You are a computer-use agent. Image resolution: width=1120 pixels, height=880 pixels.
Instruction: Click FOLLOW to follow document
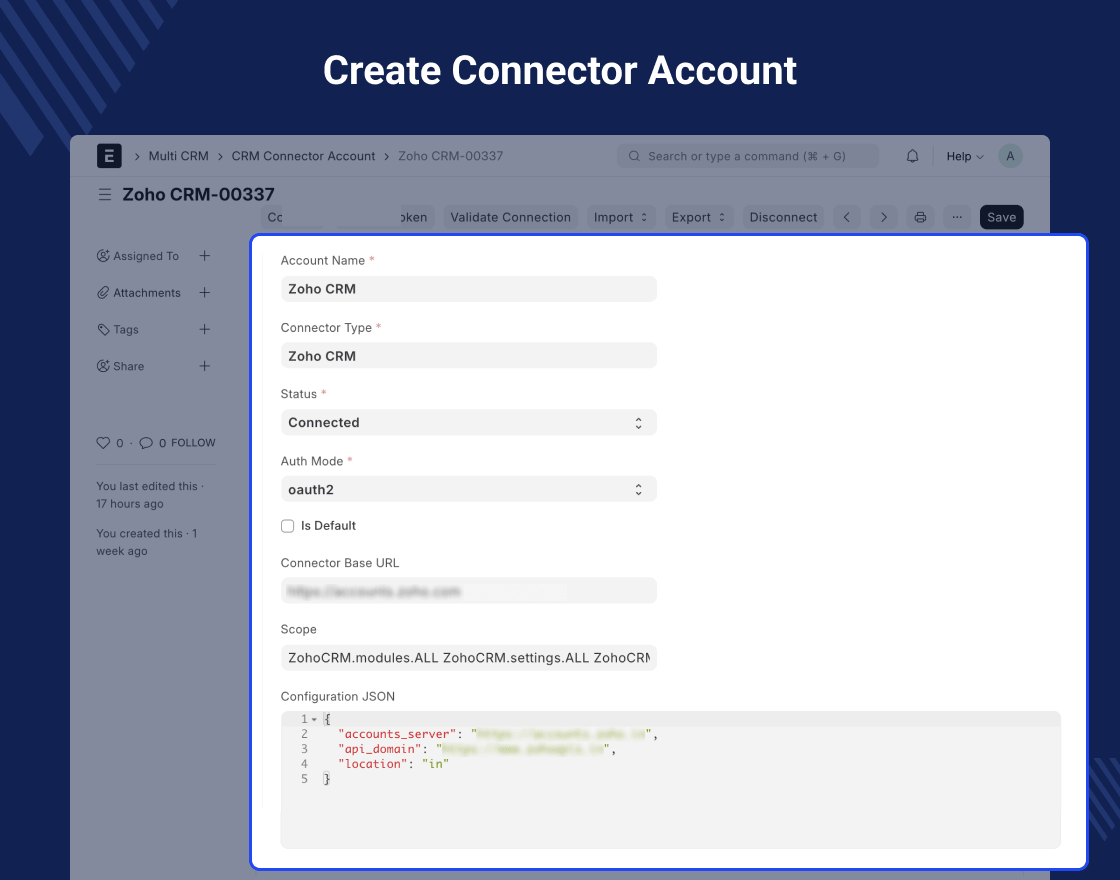tap(193, 443)
